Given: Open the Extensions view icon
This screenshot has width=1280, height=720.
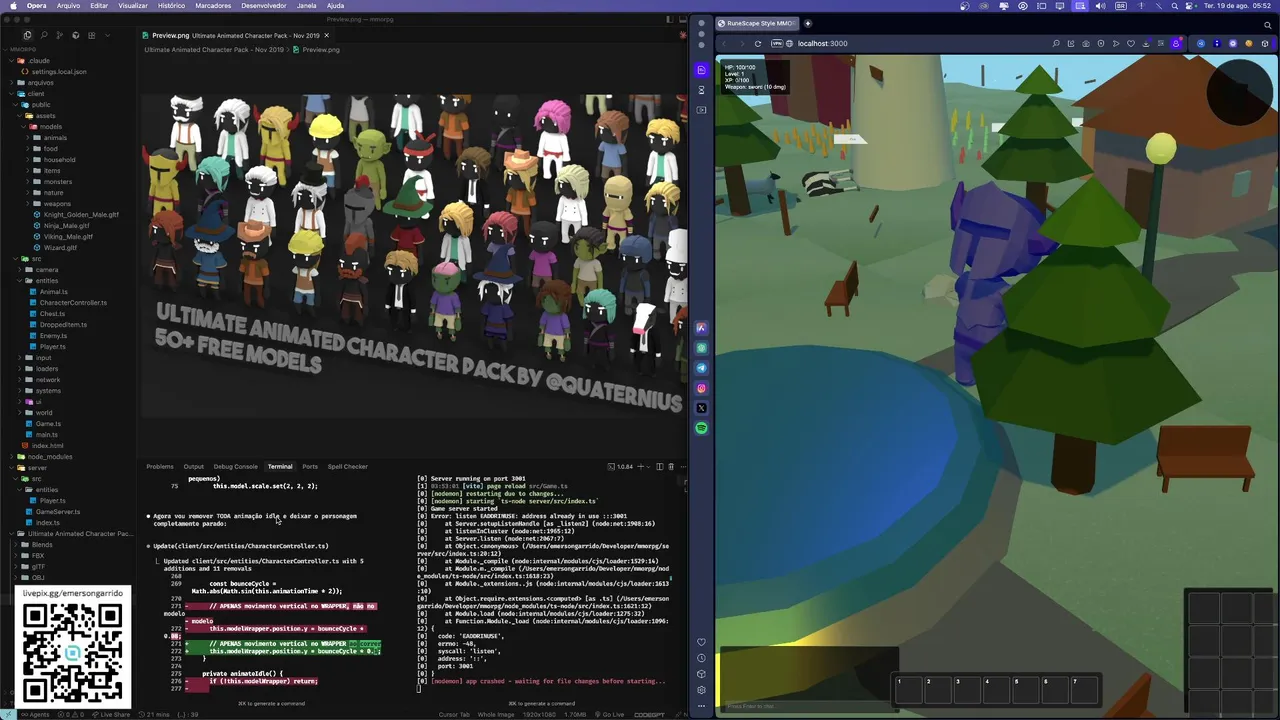Looking at the screenshot, I should coord(91,35).
